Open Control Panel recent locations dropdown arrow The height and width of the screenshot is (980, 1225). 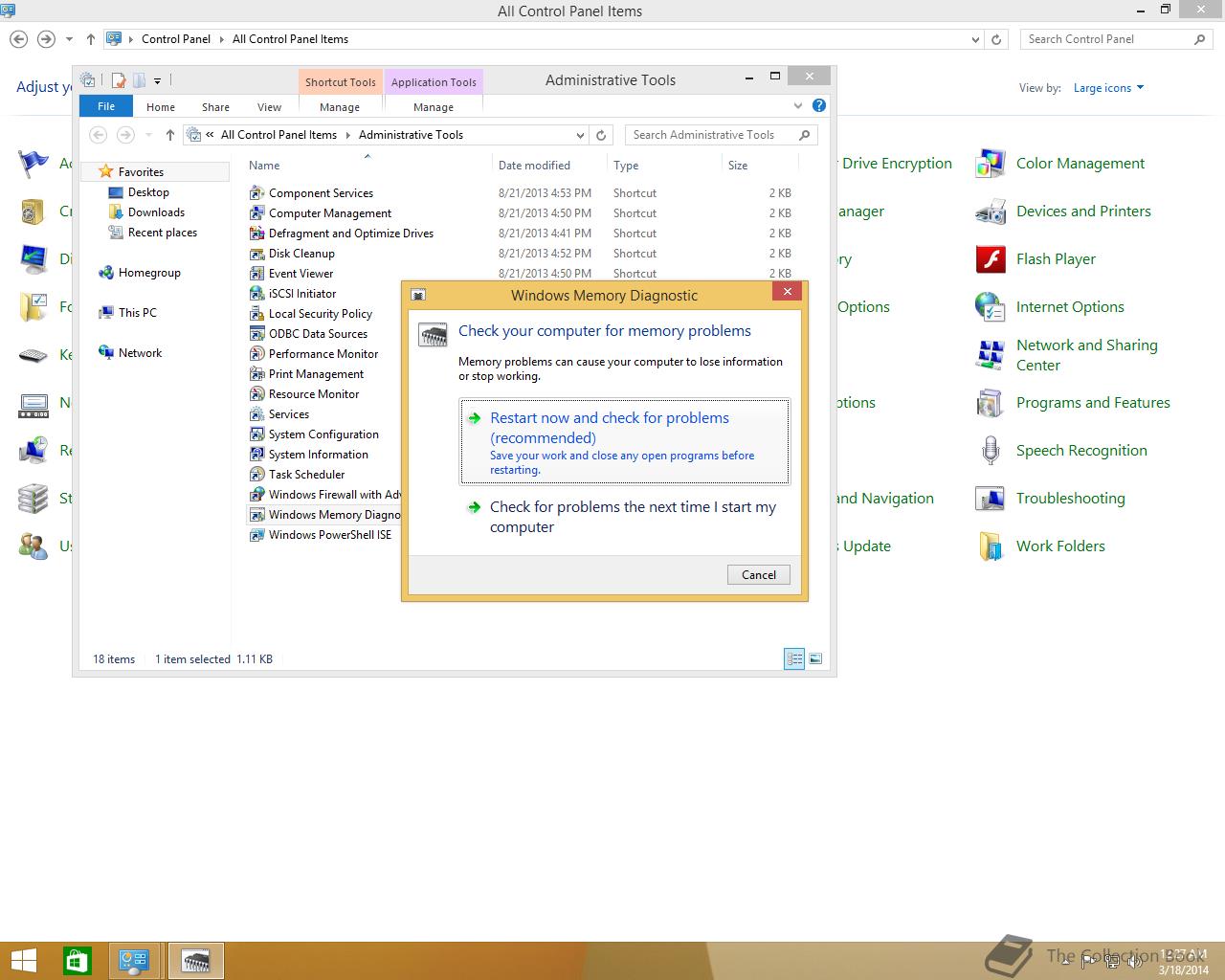[69, 39]
